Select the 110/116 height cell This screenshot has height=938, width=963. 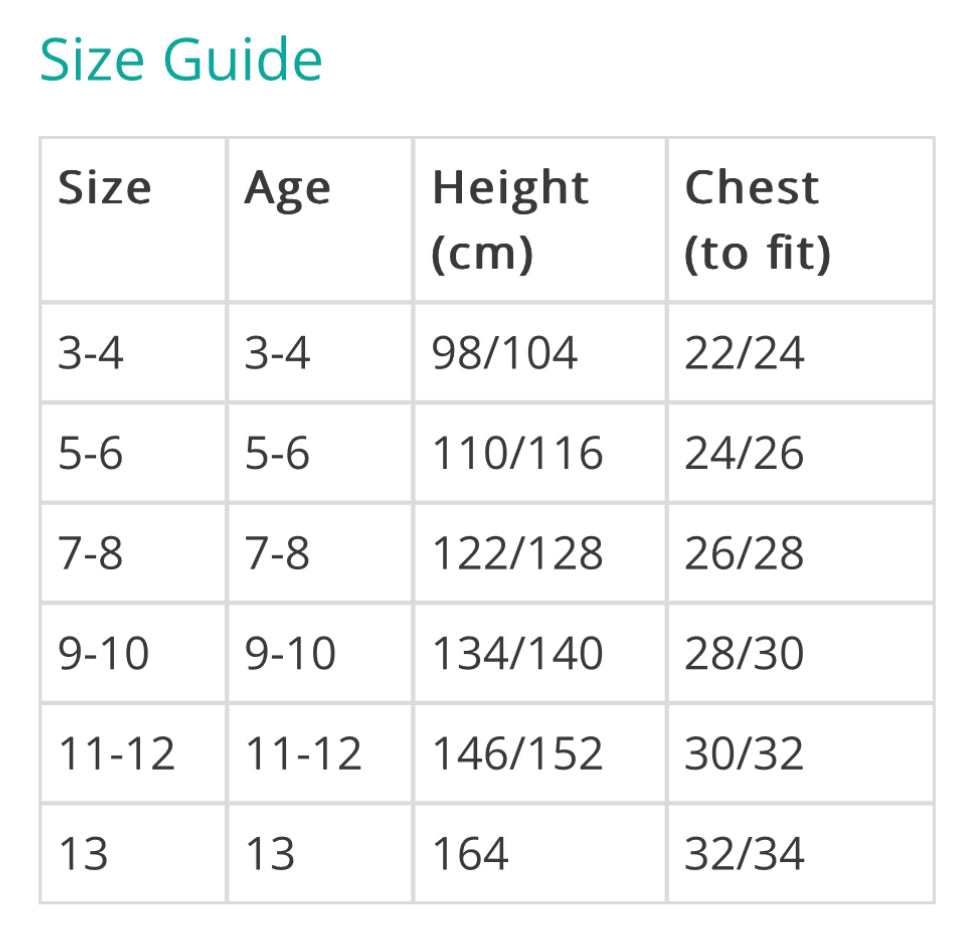point(518,453)
